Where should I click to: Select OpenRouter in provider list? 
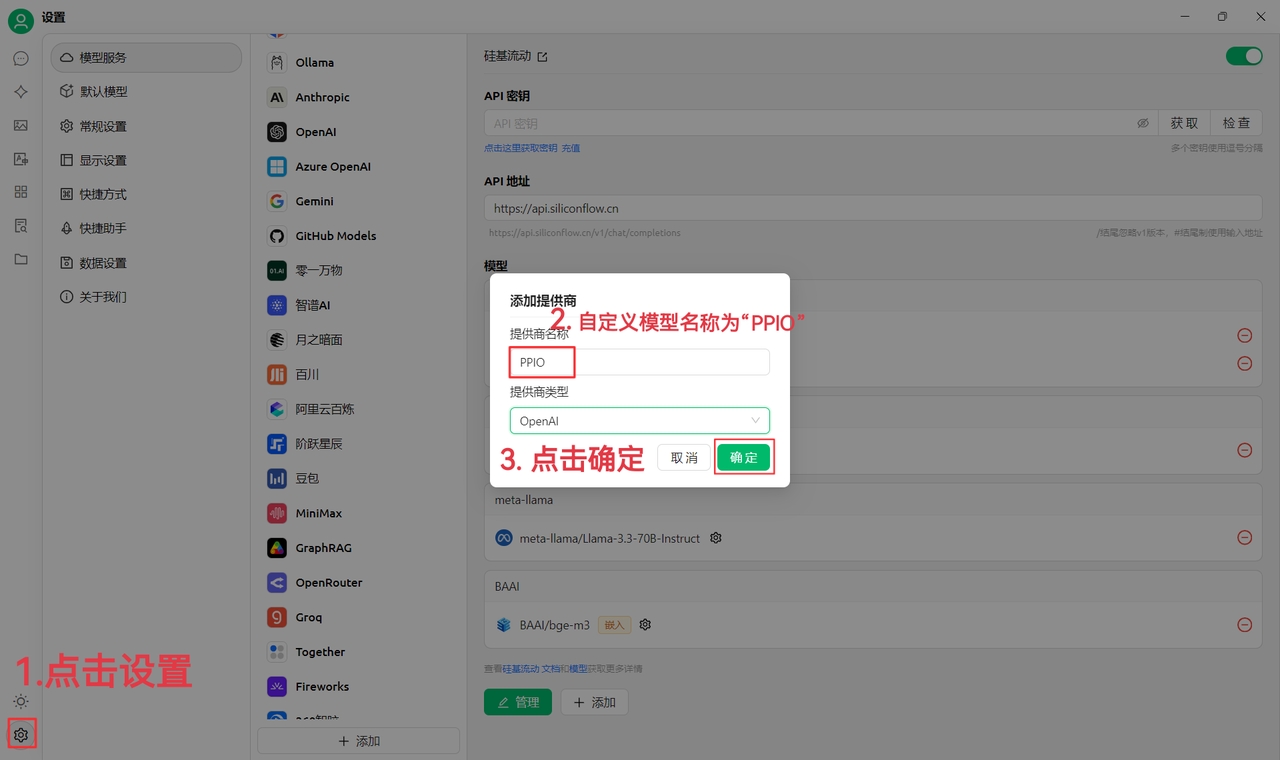(328, 582)
